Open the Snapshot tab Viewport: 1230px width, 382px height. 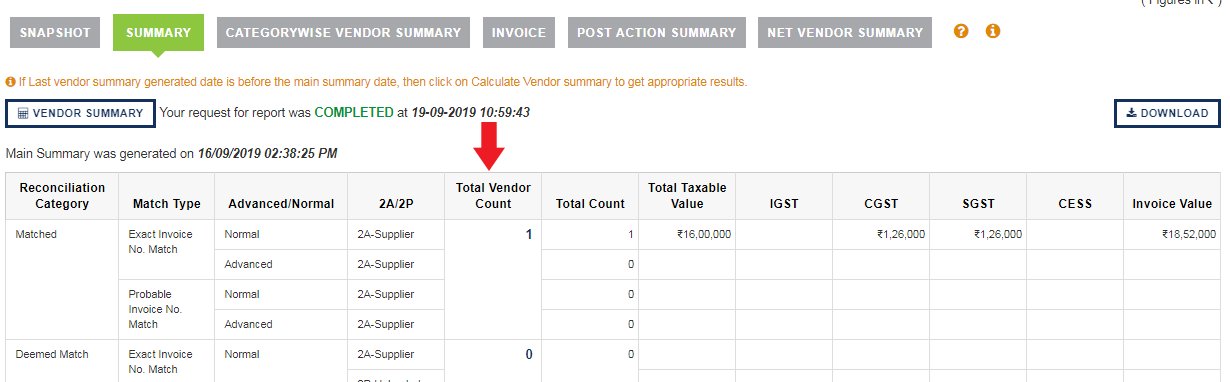click(x=55, y=32)
